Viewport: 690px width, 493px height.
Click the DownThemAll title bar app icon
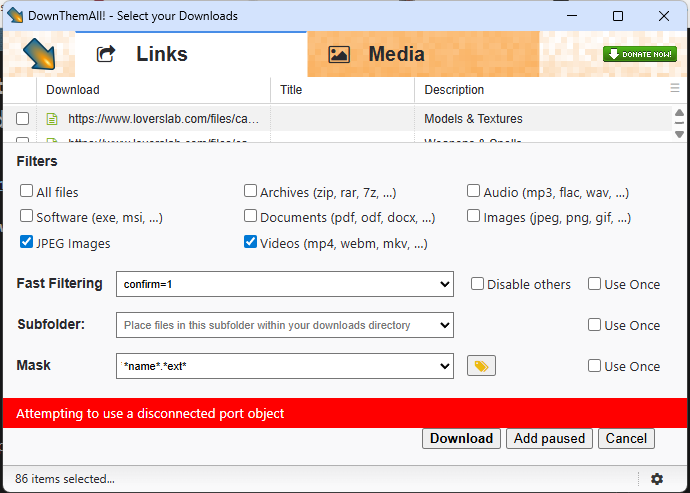pos(15,16)
